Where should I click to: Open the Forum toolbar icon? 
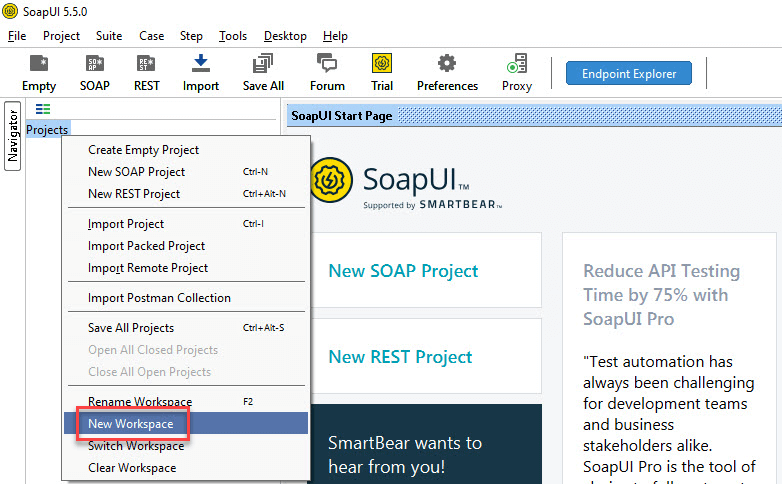327,65
